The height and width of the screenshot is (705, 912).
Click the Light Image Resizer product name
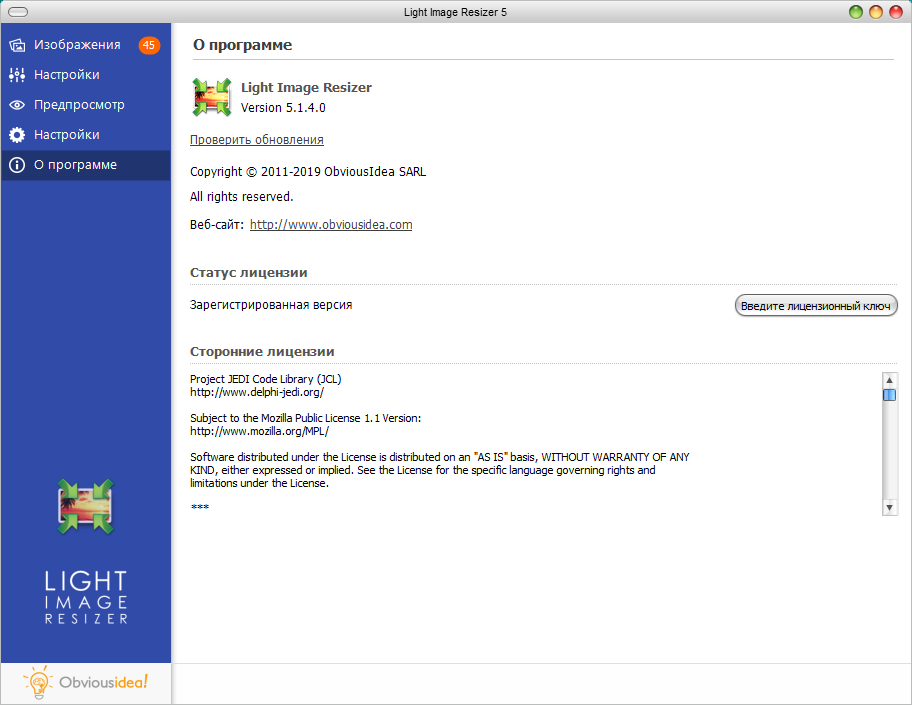(x=307, y=87)
